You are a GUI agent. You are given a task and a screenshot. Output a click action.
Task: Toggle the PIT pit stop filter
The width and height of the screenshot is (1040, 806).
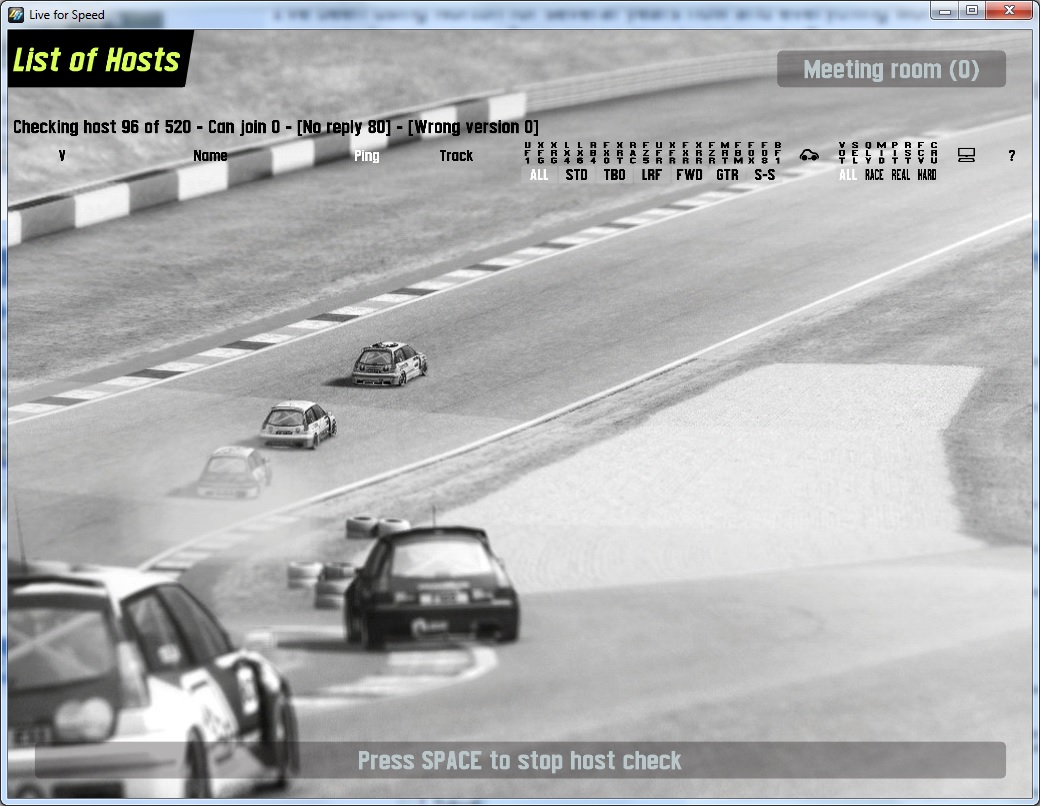click(x=894, y=153)
